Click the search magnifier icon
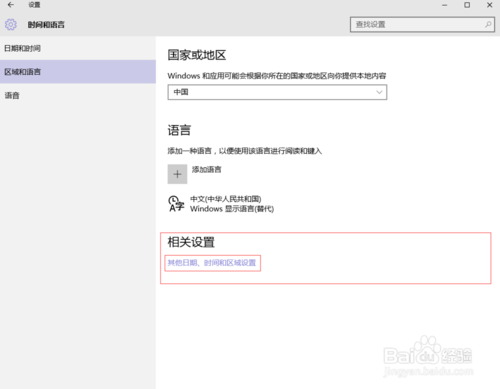Screen dimensions: 500x389 coord(488,24)
